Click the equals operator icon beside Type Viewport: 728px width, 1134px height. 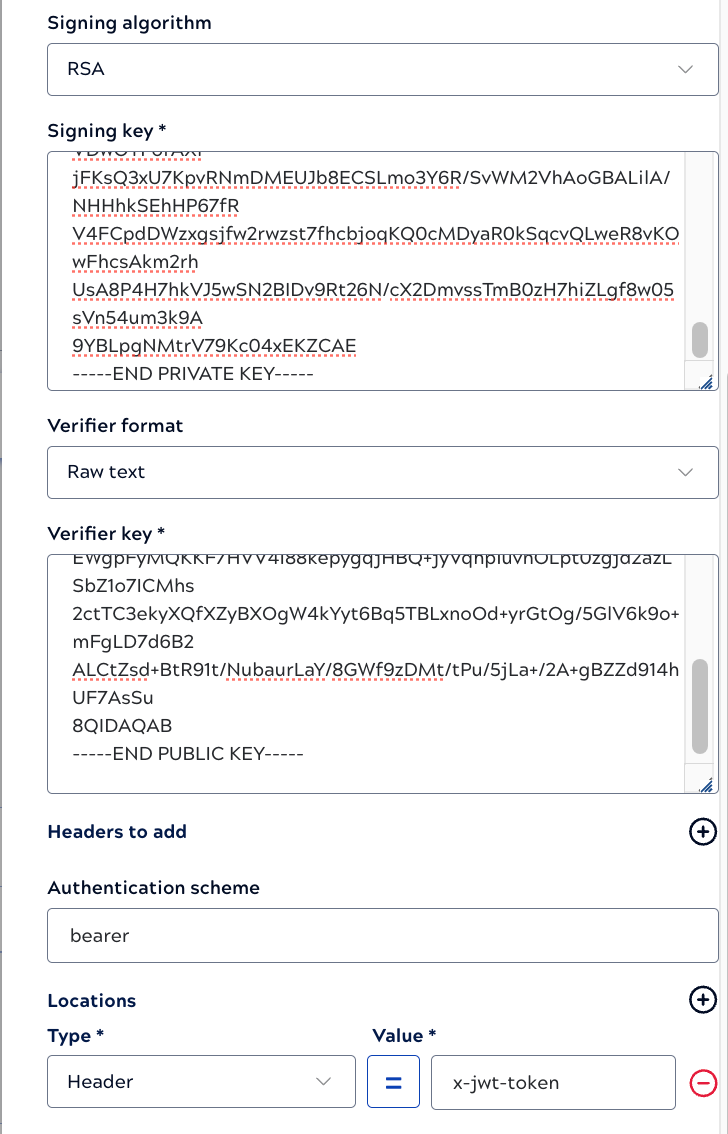393,1081
